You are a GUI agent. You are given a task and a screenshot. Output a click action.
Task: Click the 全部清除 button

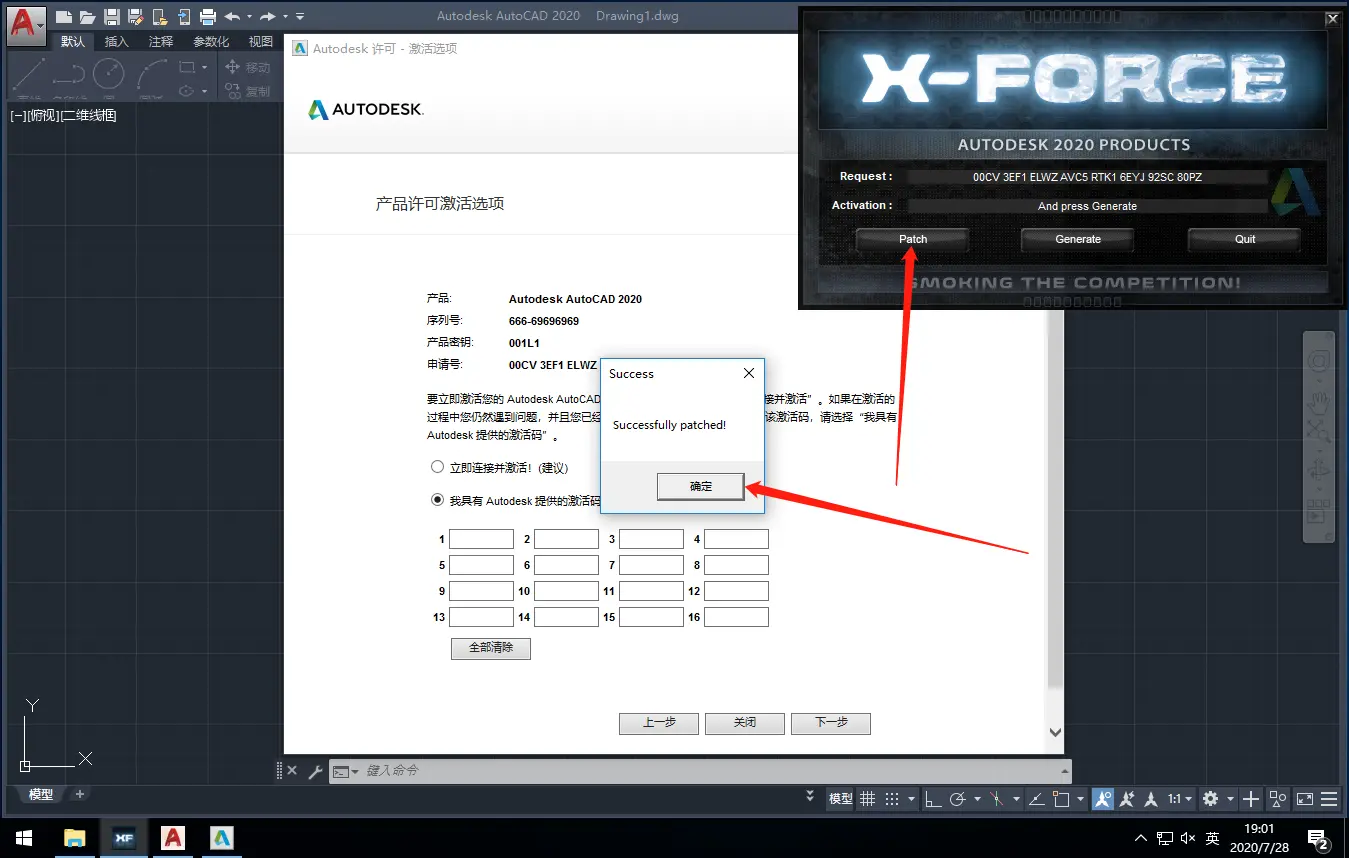point(491,648)
